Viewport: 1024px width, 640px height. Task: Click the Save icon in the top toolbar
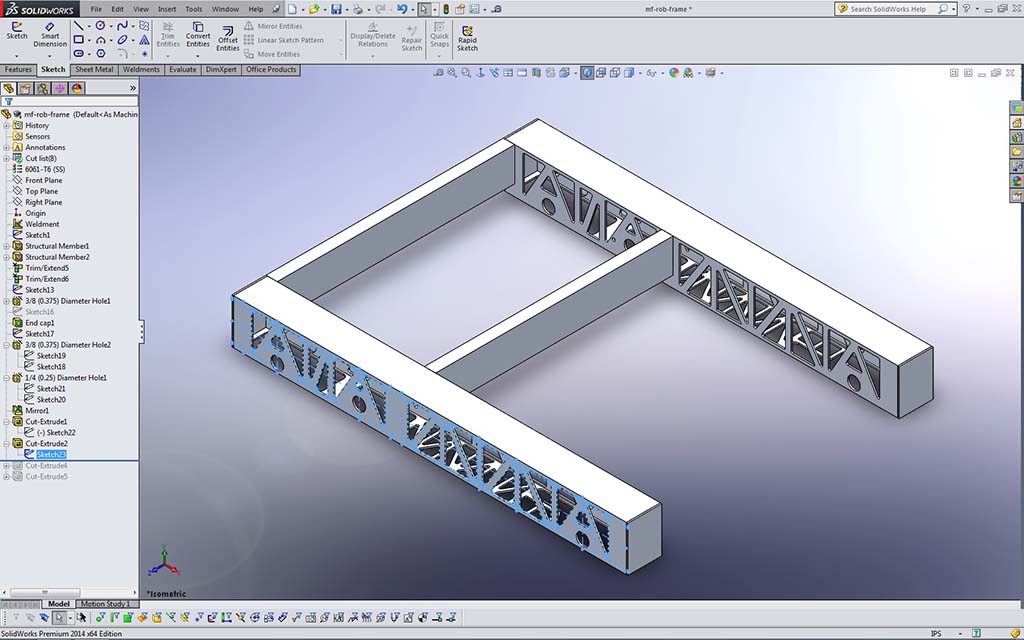click(336, 9)
